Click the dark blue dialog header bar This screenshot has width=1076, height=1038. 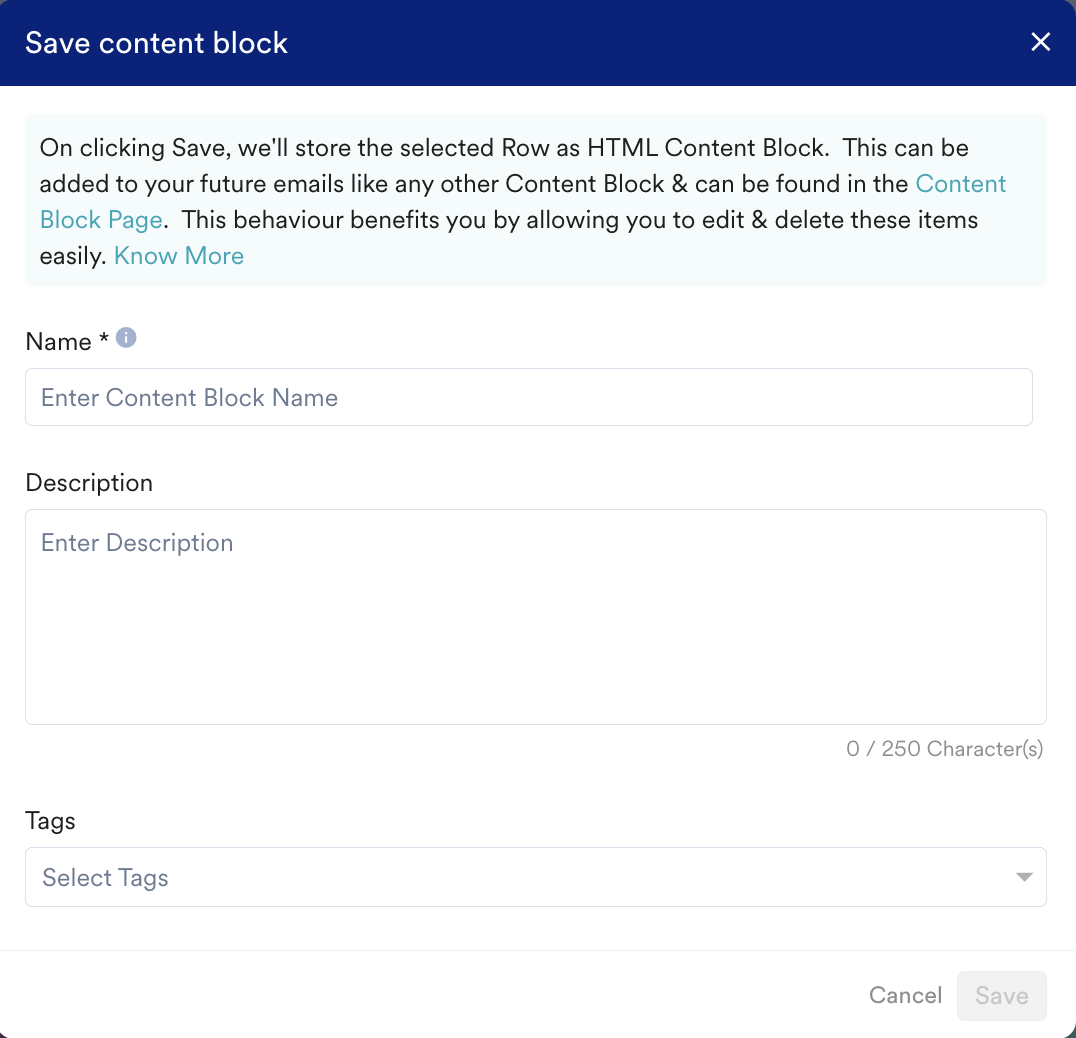(x=600, y=43)
